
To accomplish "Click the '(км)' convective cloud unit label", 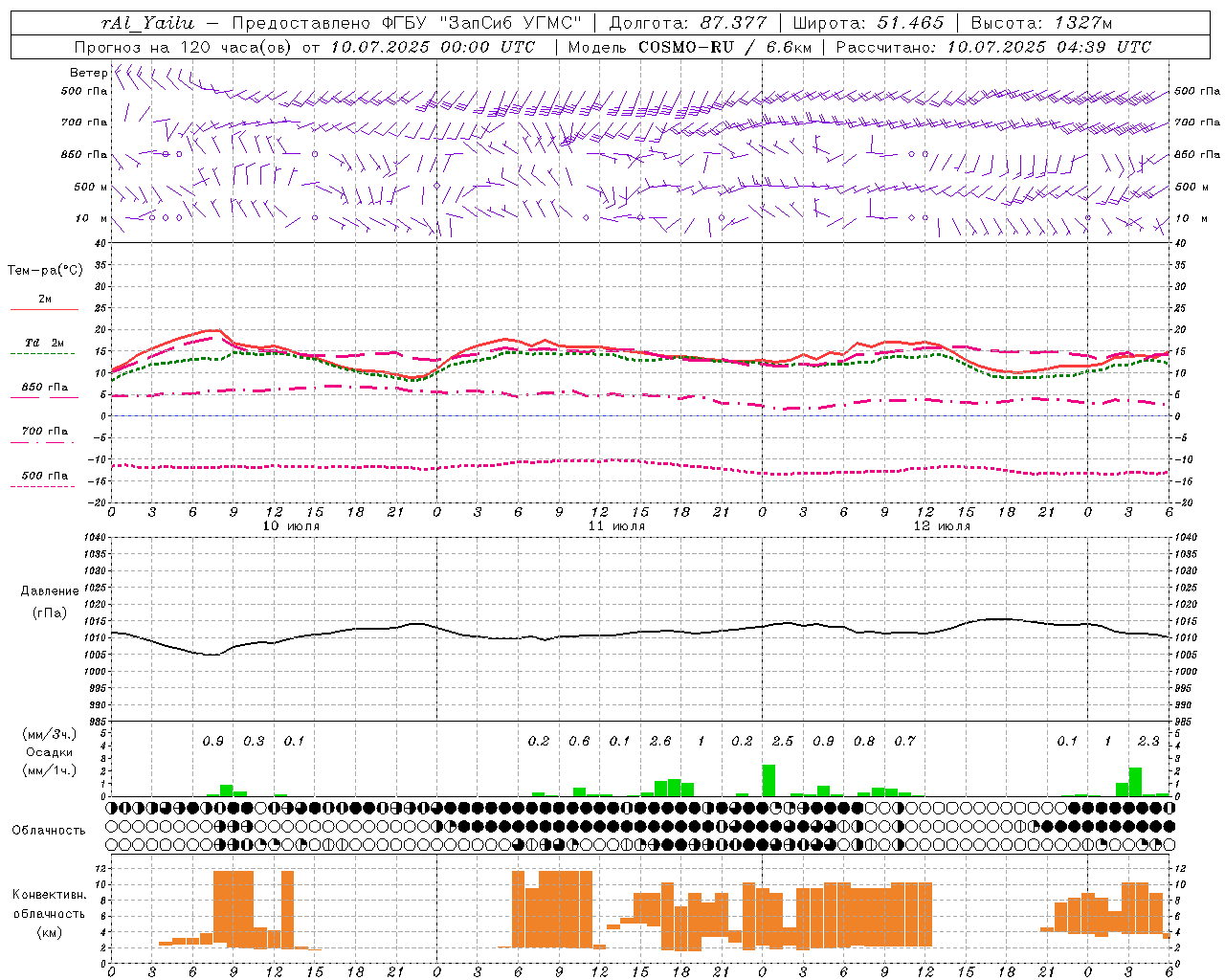I will click(50, 932).
